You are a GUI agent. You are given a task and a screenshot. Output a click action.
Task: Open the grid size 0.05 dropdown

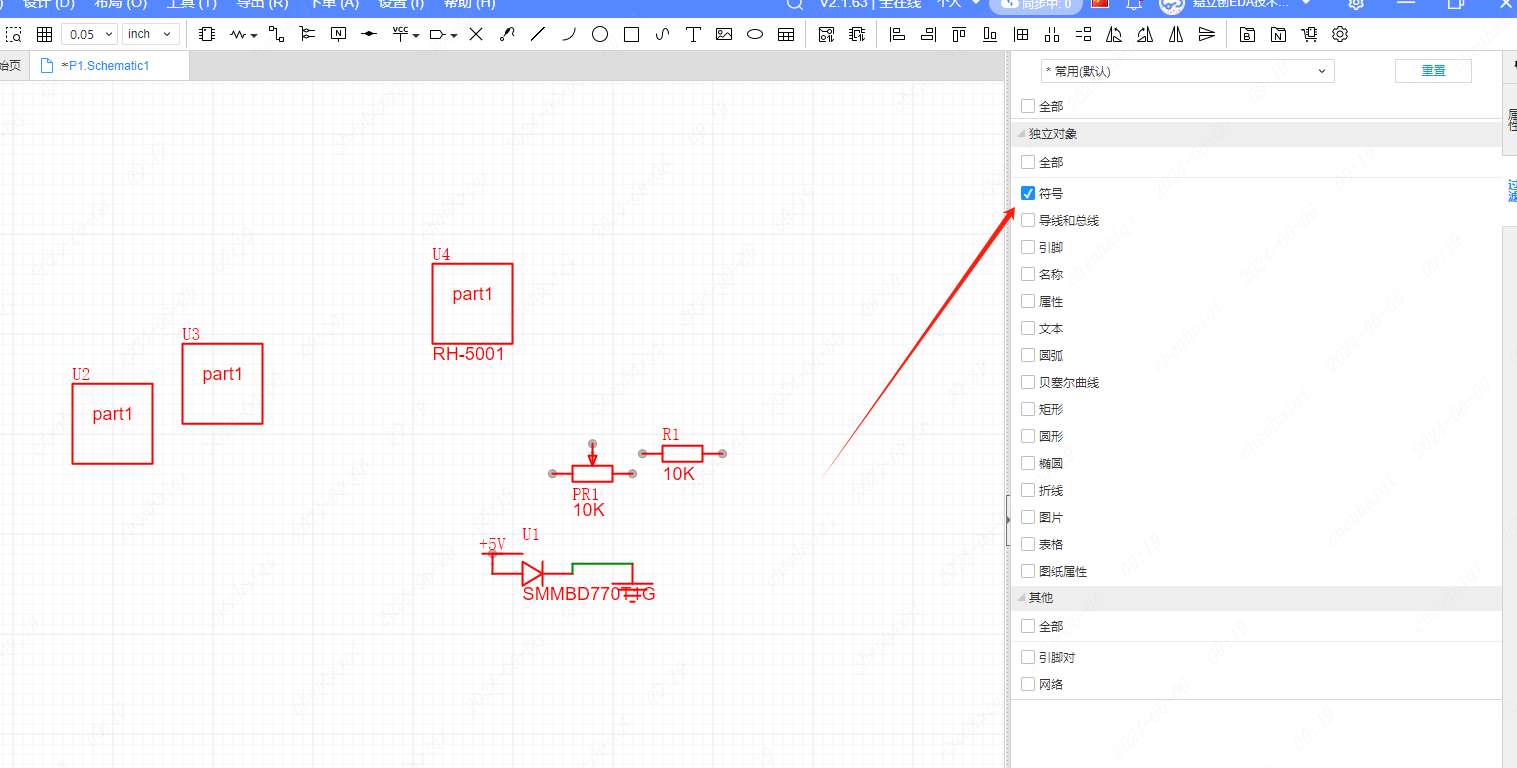[x=89, y=34]
